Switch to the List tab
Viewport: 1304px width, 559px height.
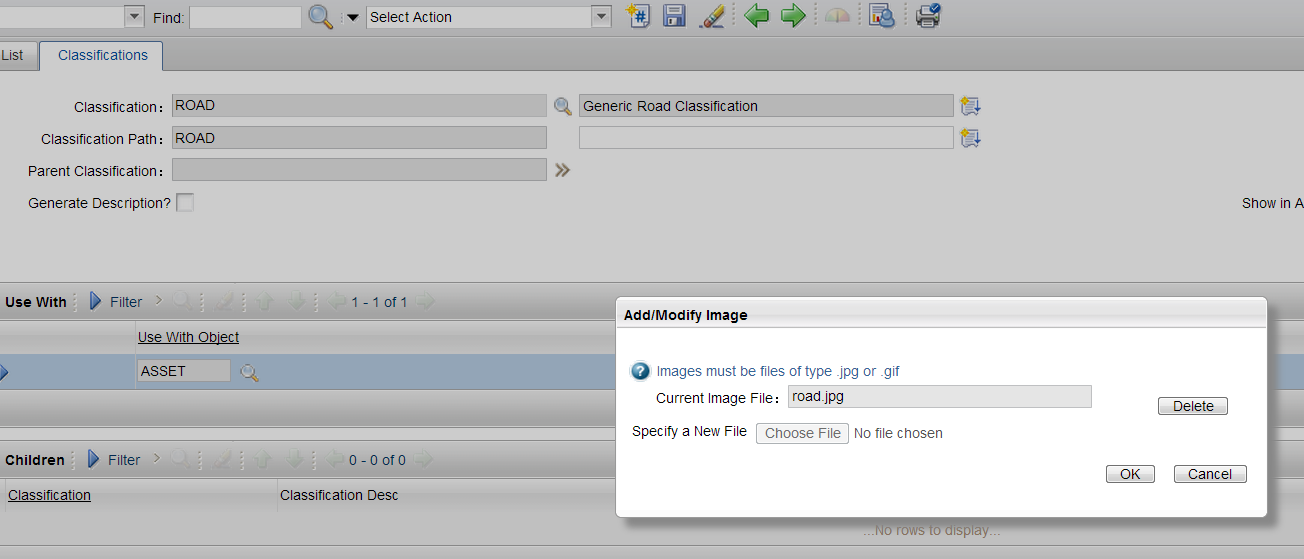[x=13, y=55]
